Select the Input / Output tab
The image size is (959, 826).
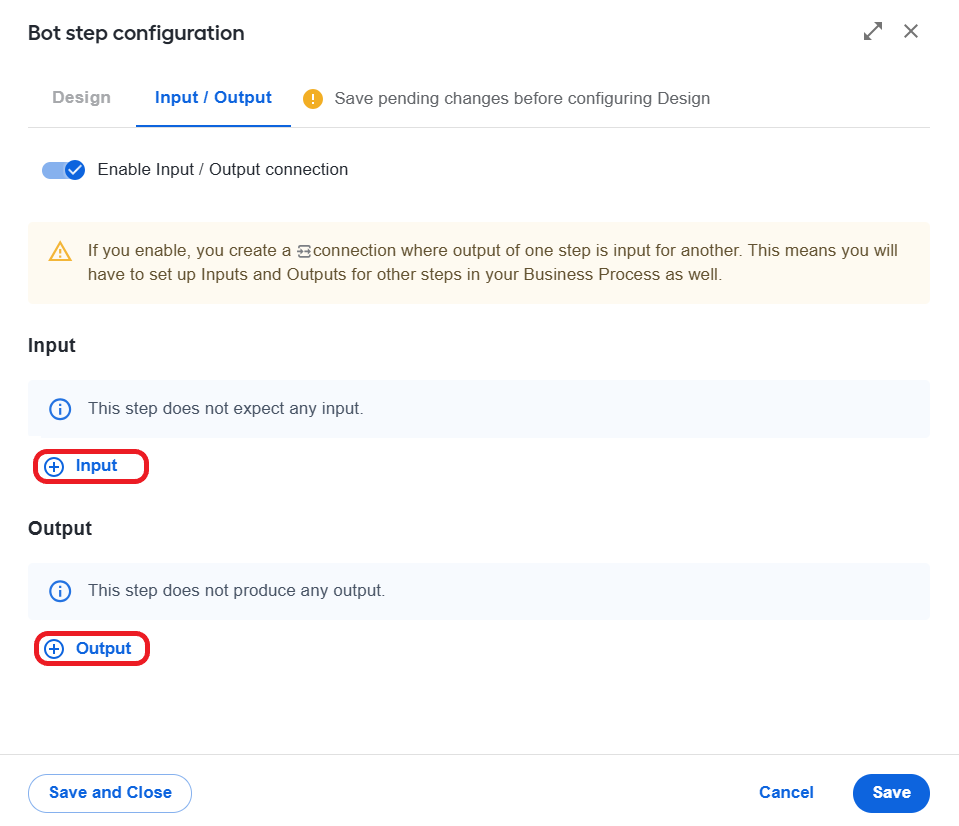(213, 97)
